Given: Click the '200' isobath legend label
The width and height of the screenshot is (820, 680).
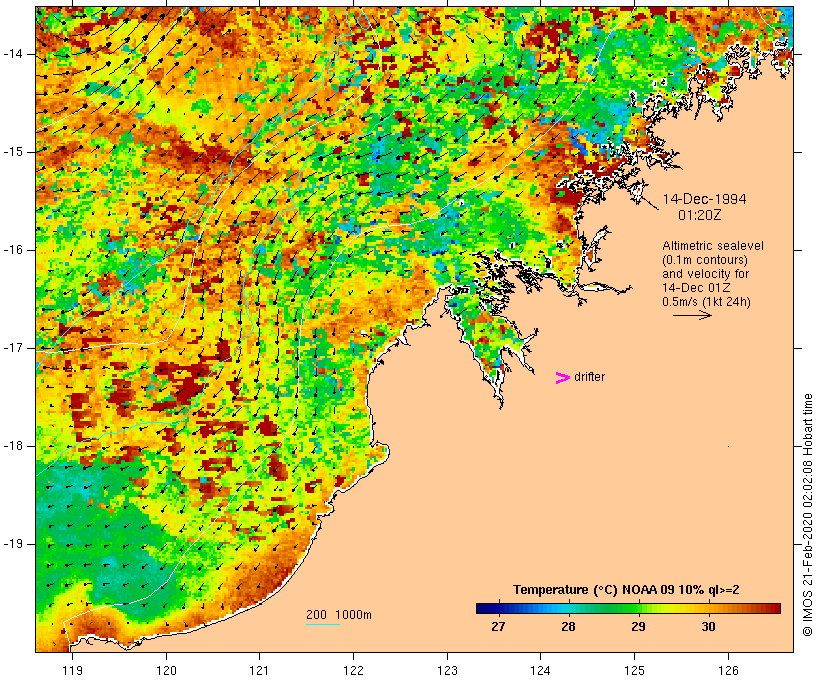Looking at the screenshot, I should pyautogui.click(x=316, y=615).
